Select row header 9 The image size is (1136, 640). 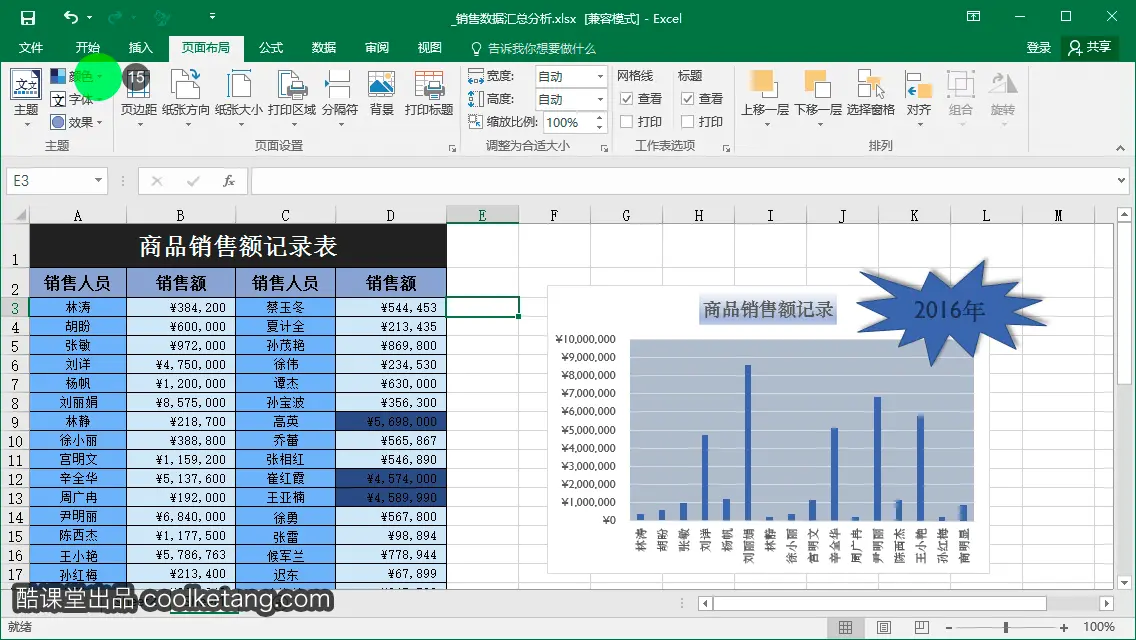[x=14, y=422]
